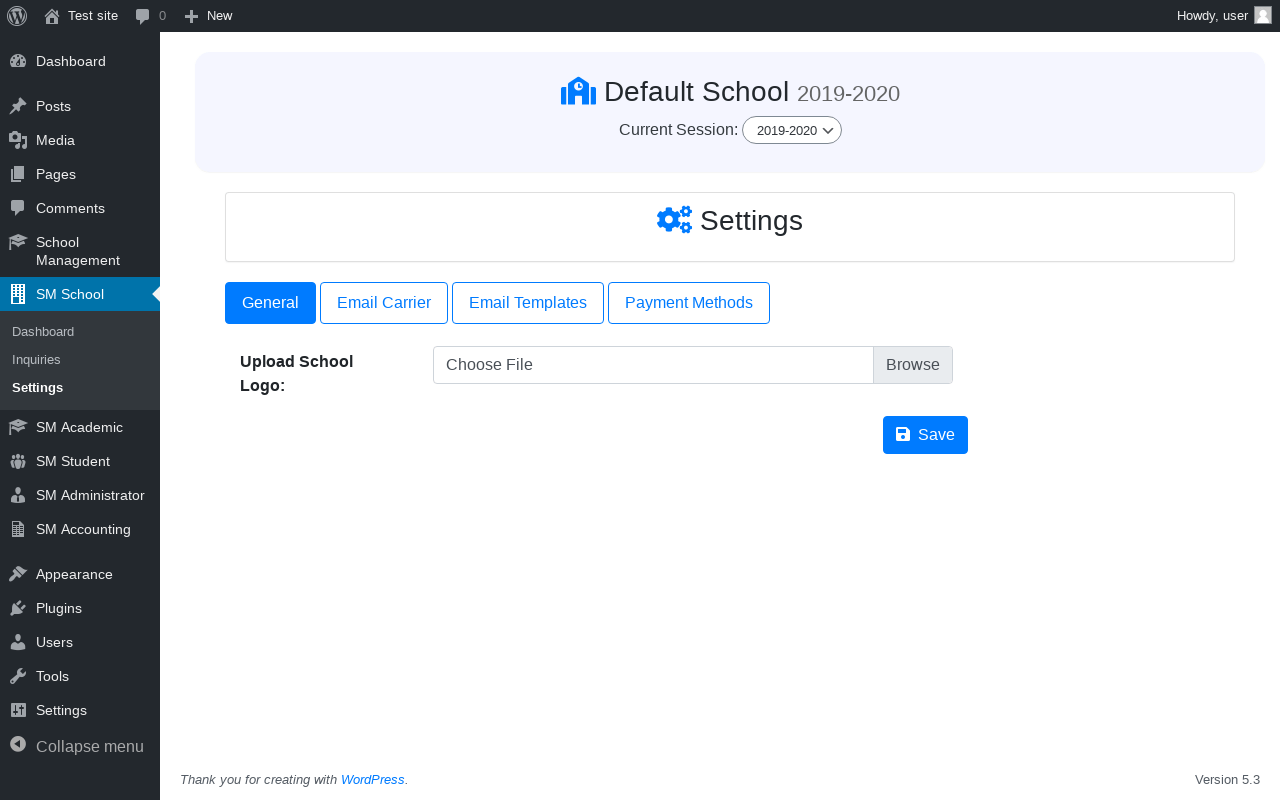
Task: Select the Payment Methods tab
Action: coord(689,303)
